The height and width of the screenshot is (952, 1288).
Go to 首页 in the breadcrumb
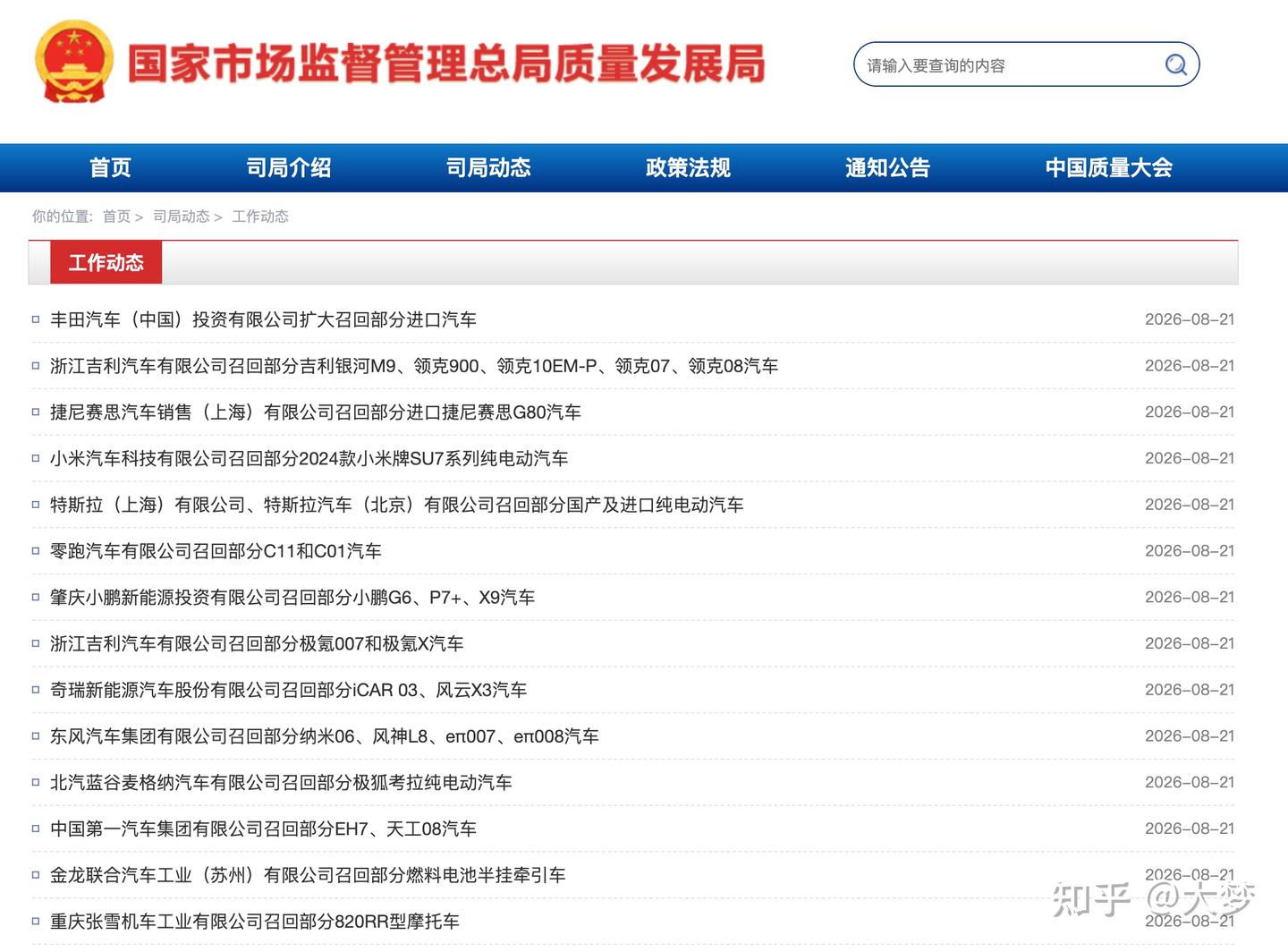[x=116, y=217]
